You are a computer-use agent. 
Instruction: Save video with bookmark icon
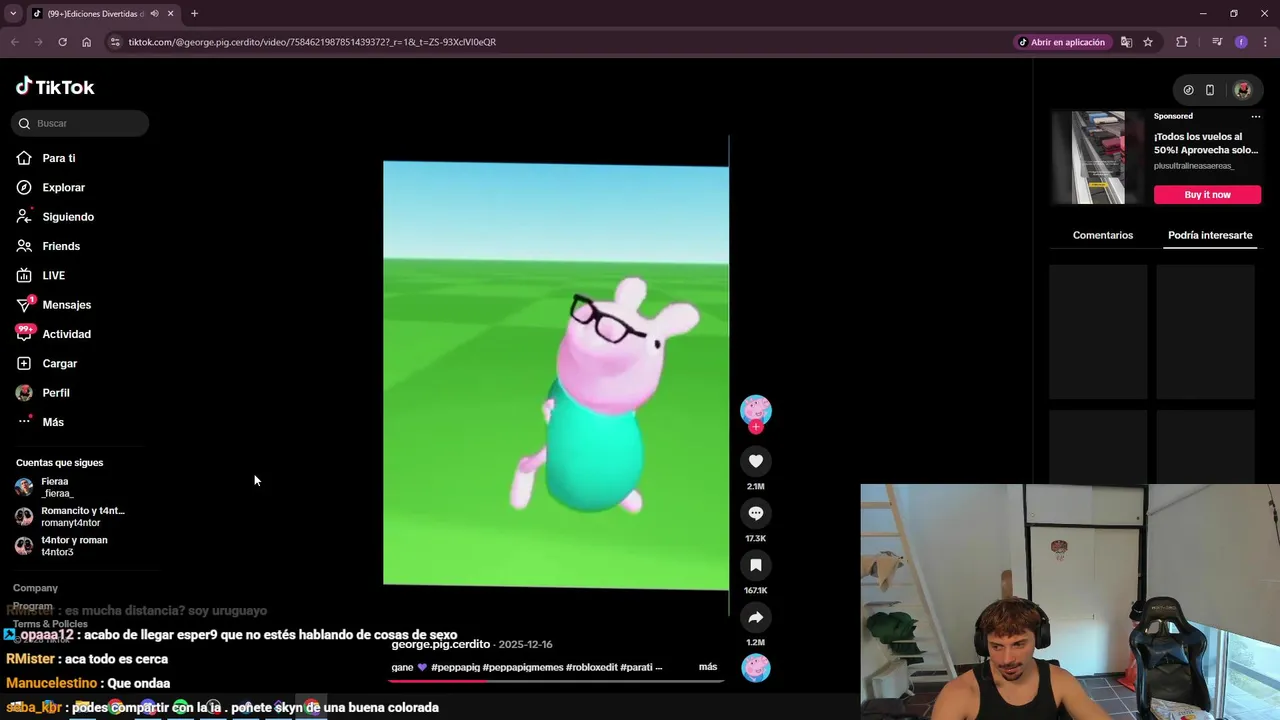(756, 565)
